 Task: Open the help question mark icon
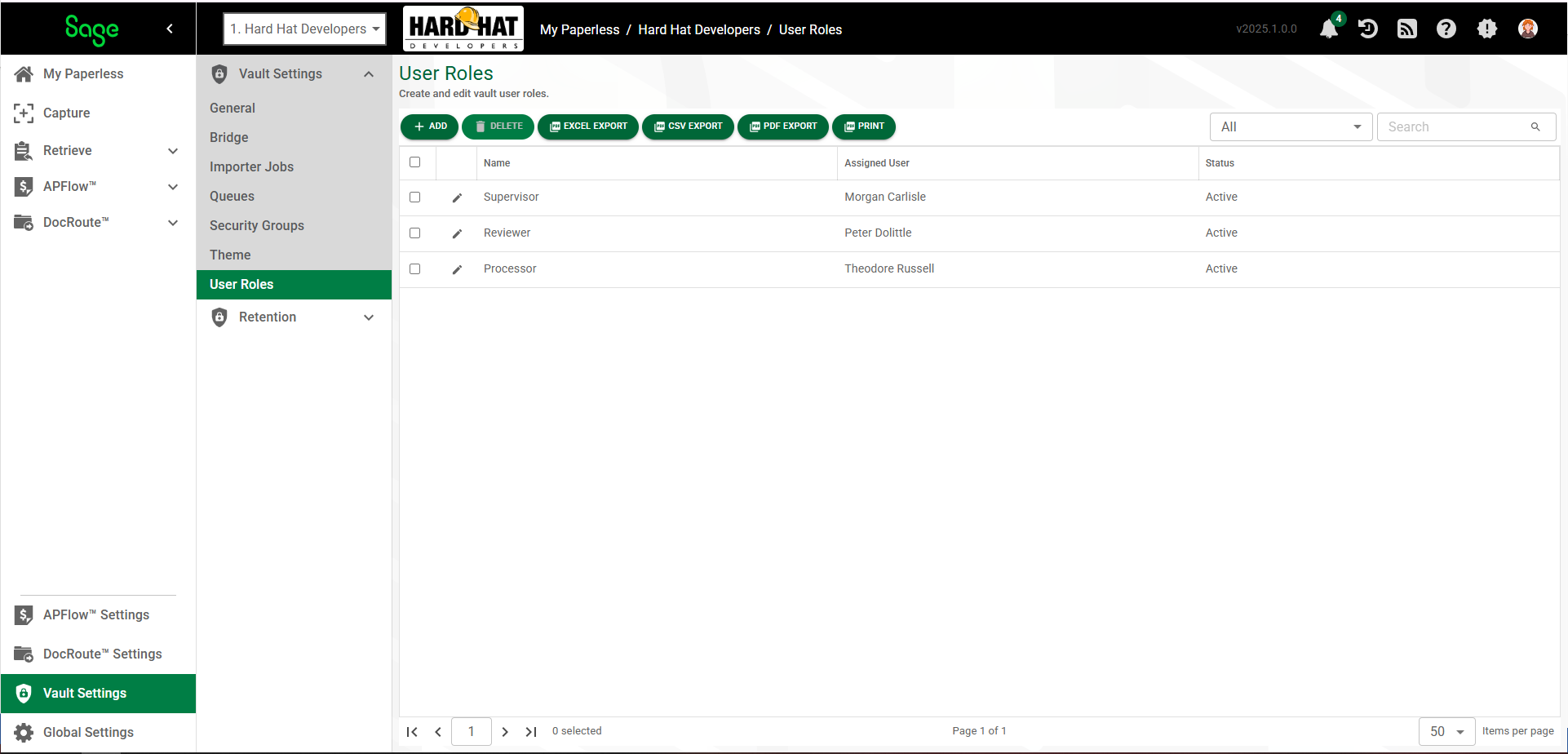click(x=1446, y=29)
